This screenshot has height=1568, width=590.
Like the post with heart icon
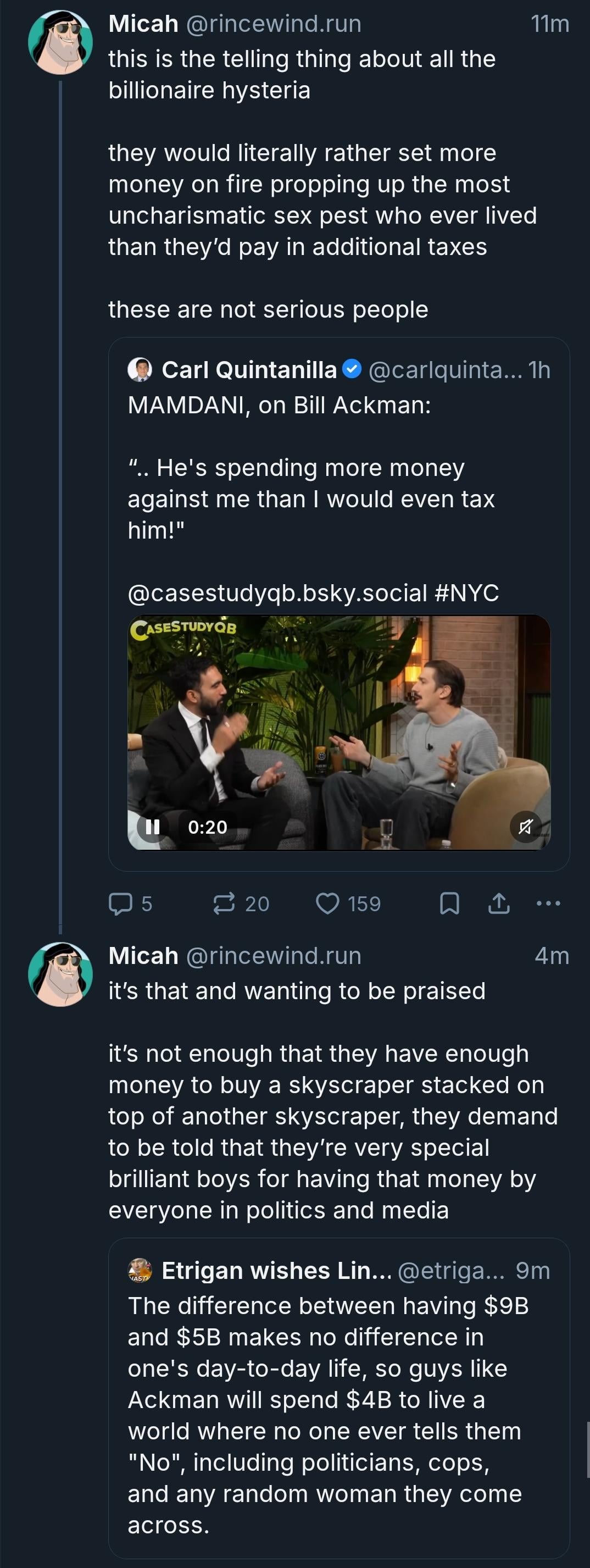coord(328,904)
